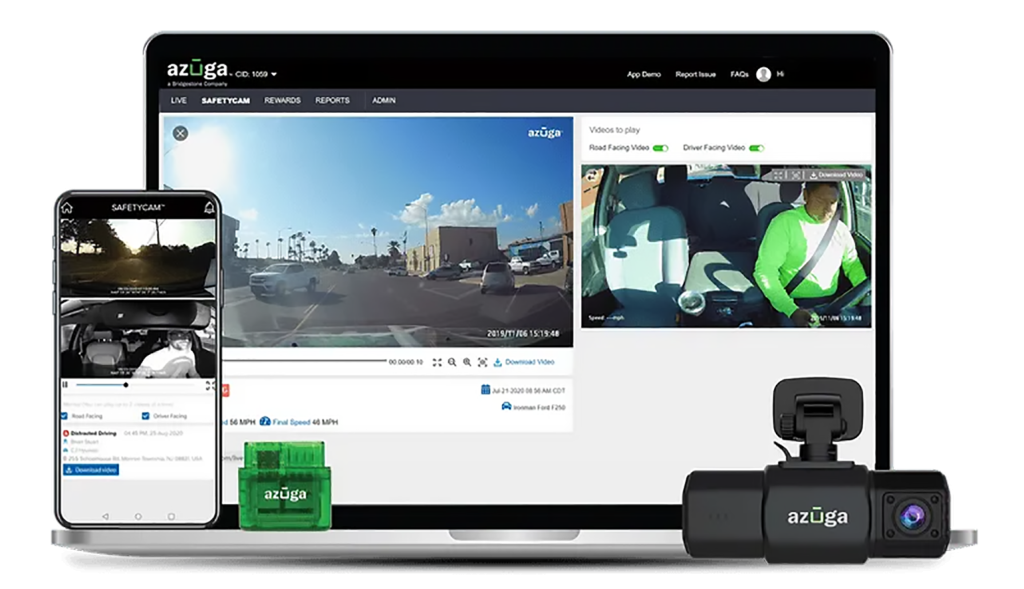The width and height of the screenshot is (1024, 589).
Task: Pause the video on the phone
Action: (x=65, y=385)
